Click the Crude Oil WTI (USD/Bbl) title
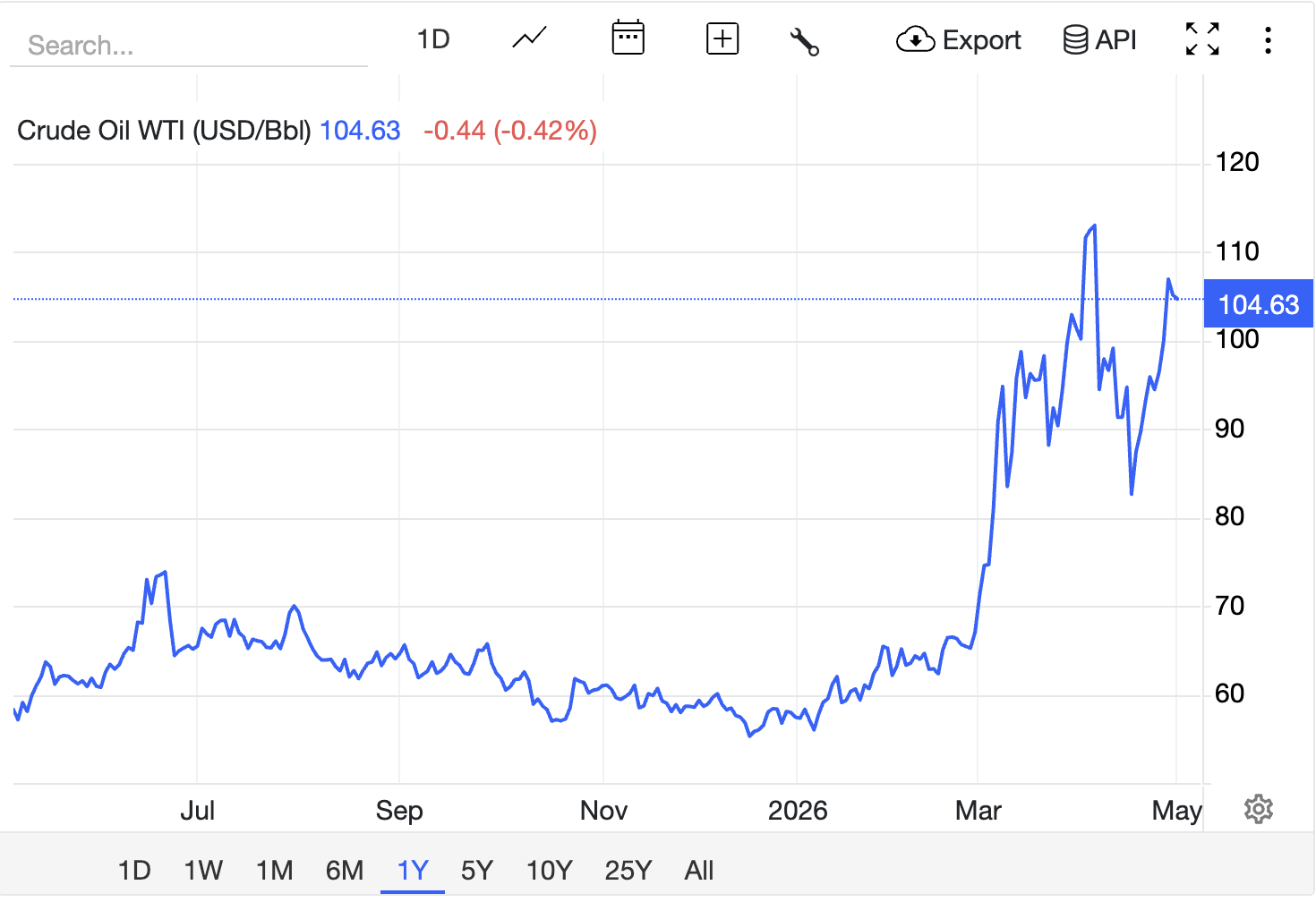 [x=164, y=131]
